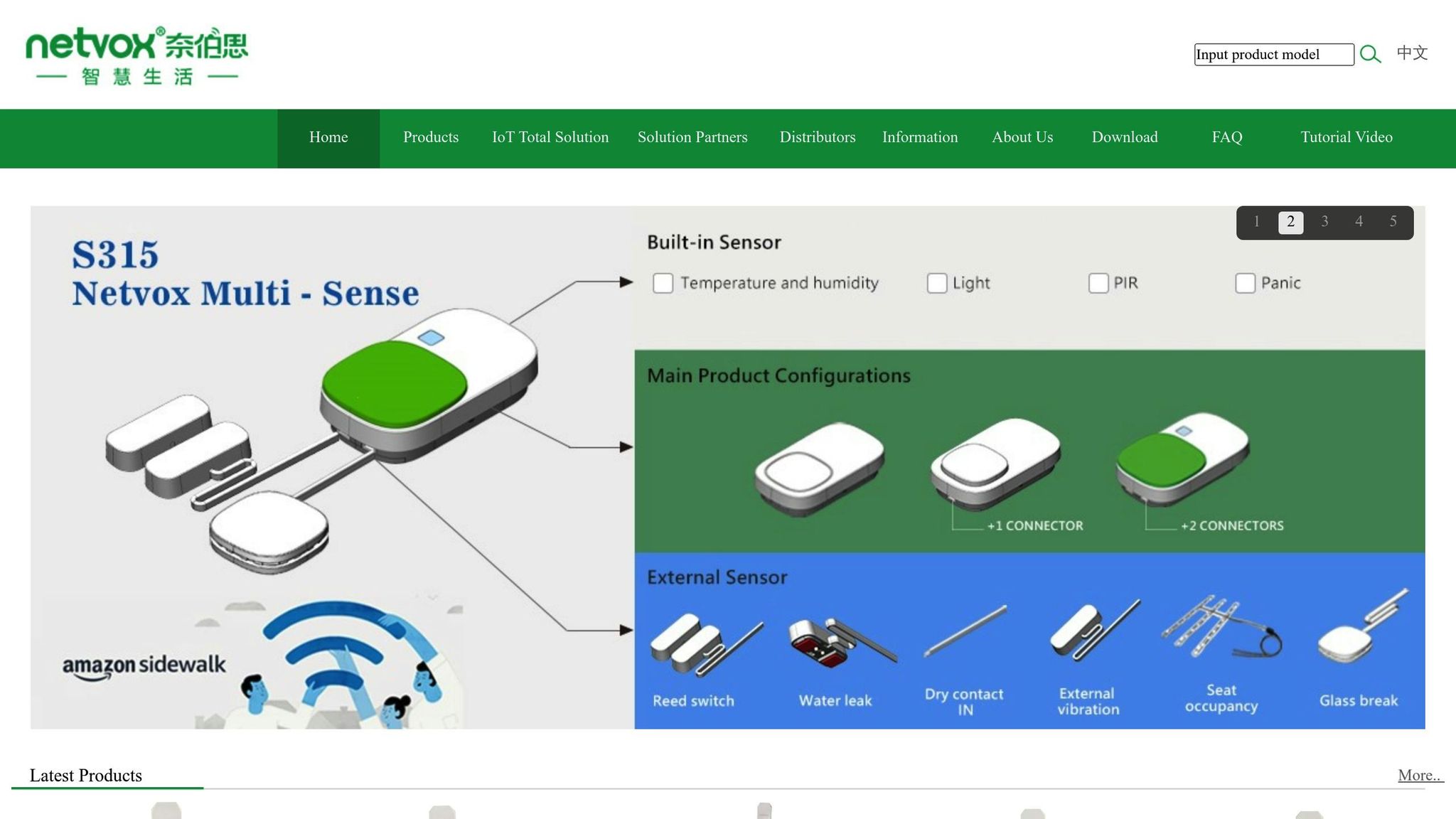Click the More.. link for latest products
This screenshot has width=1456, height=819.
point(1420,776)
